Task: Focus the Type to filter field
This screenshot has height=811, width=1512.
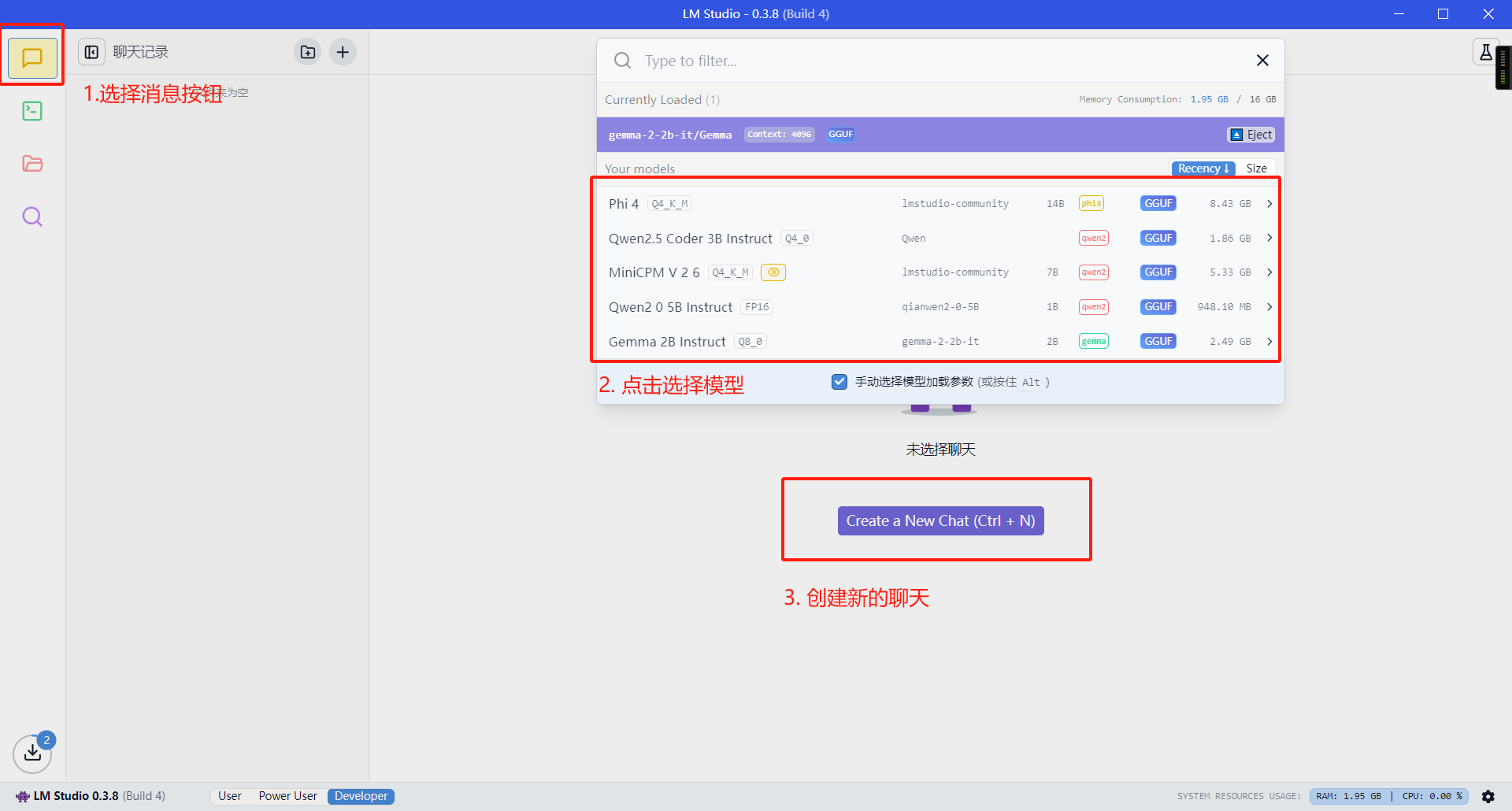Action: [x=941, y=61]
